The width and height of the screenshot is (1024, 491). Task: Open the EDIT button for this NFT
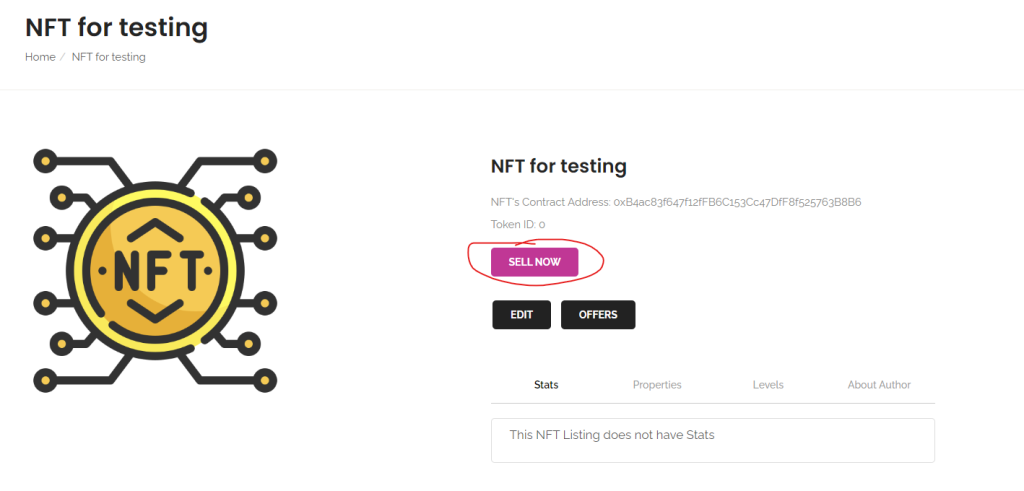coord(521,315)
